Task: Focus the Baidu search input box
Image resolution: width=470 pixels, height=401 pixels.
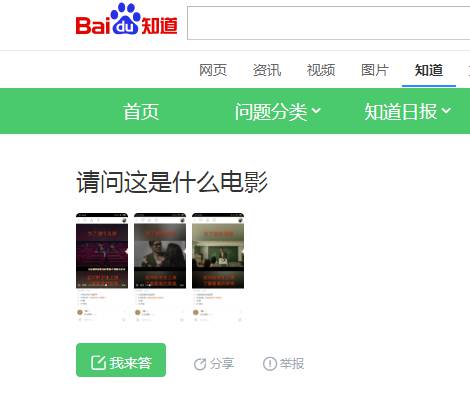Action: [x=329, y=23]
